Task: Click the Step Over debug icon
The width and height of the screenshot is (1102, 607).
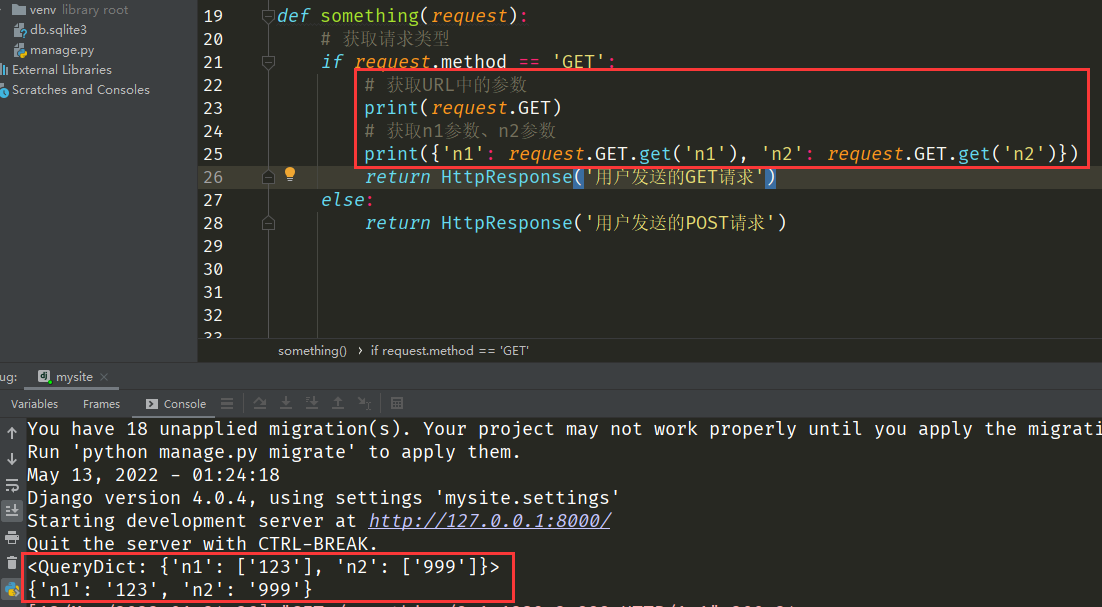Action: [260, 404]
